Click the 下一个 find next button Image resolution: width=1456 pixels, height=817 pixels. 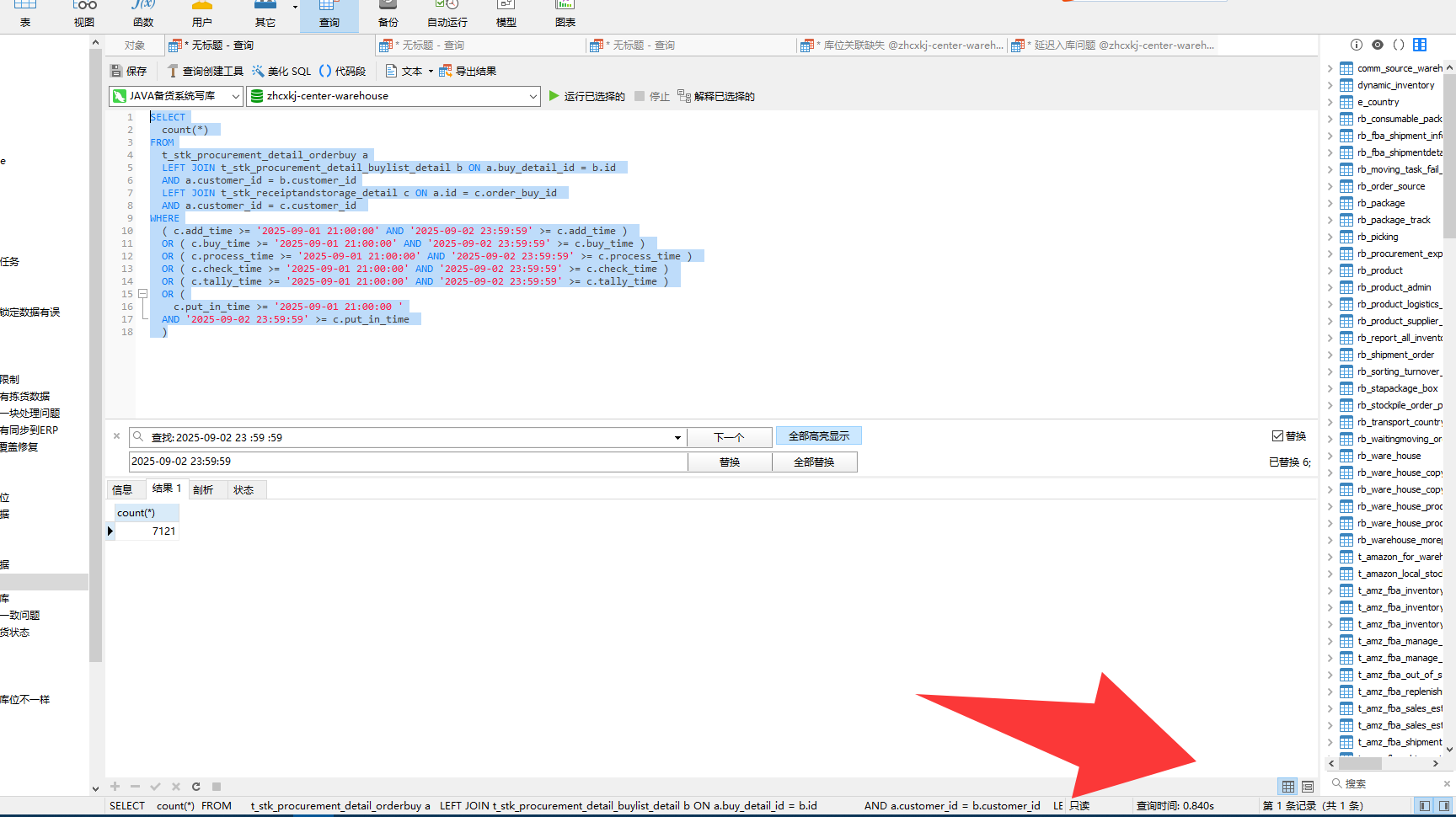coord(730,438)
